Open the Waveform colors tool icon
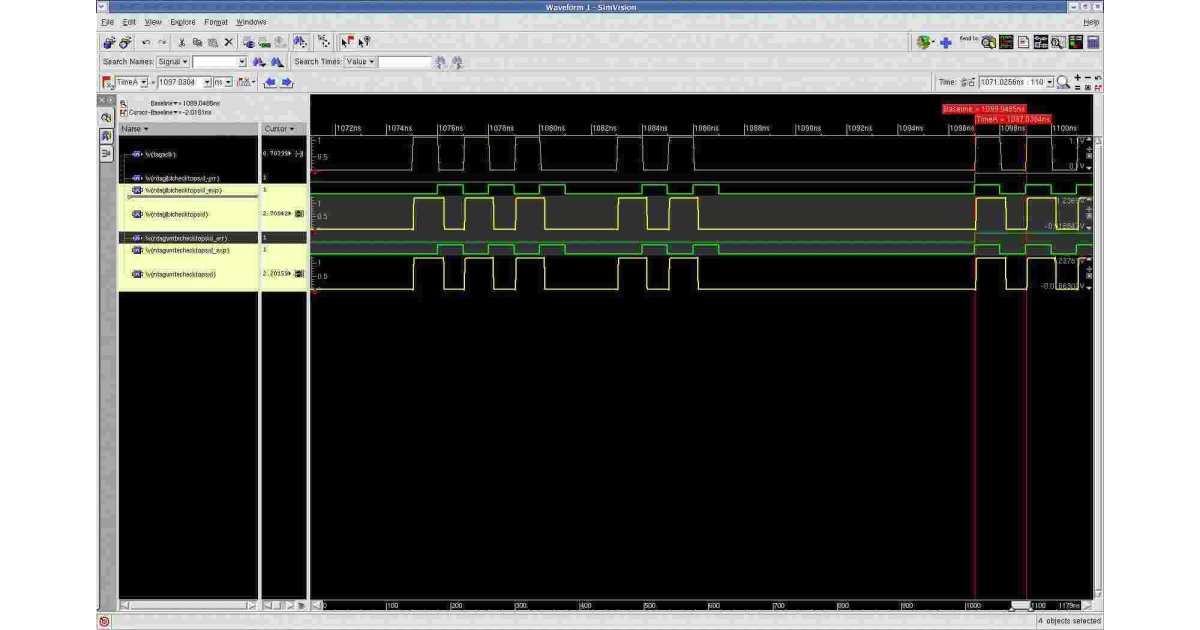The height and width of the screenshot is (630, 1200). 1076,42
